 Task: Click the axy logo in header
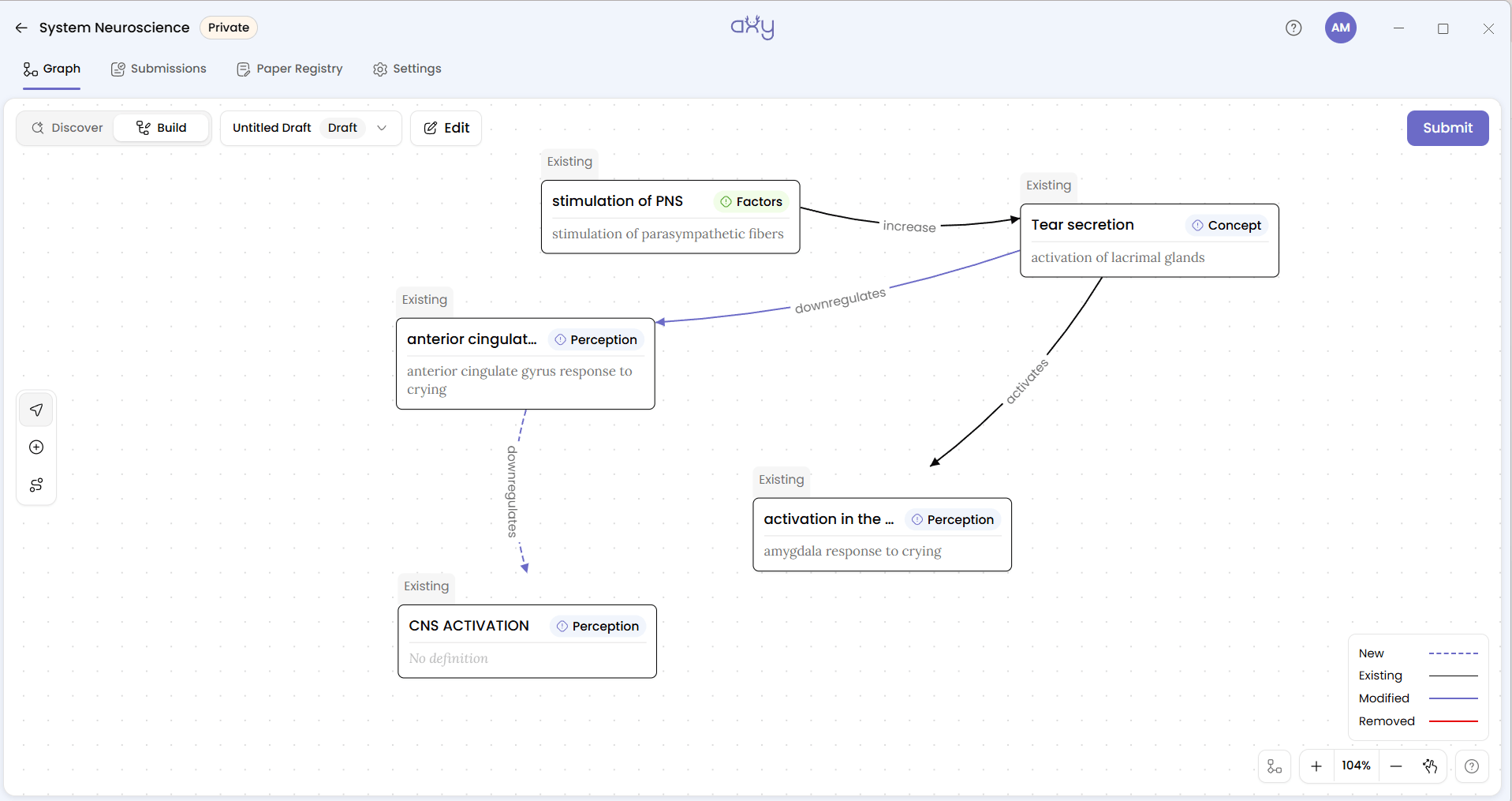point(752,28)
